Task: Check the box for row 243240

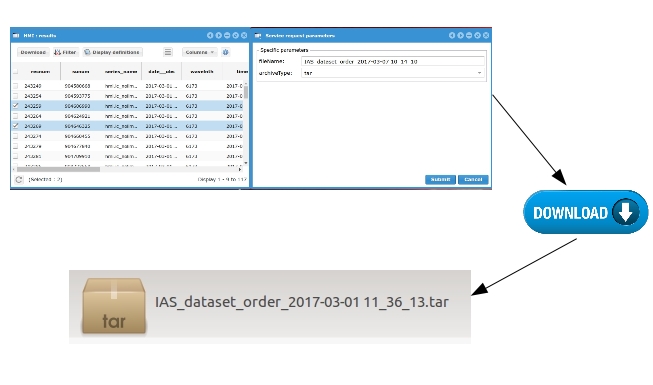Action: click(15, 86)
